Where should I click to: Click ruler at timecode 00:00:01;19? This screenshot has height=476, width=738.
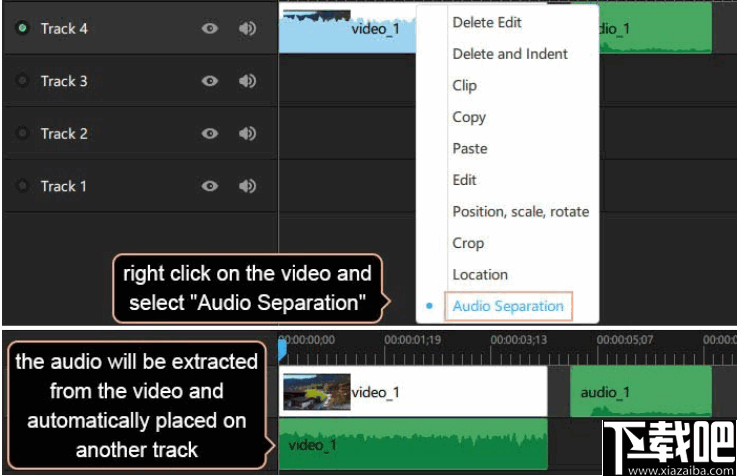point(412,340)
